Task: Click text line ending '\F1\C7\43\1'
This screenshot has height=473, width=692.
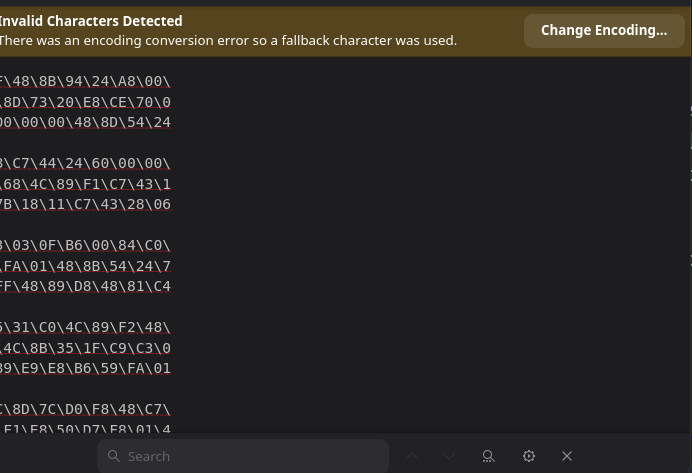Action: (86, 184)
